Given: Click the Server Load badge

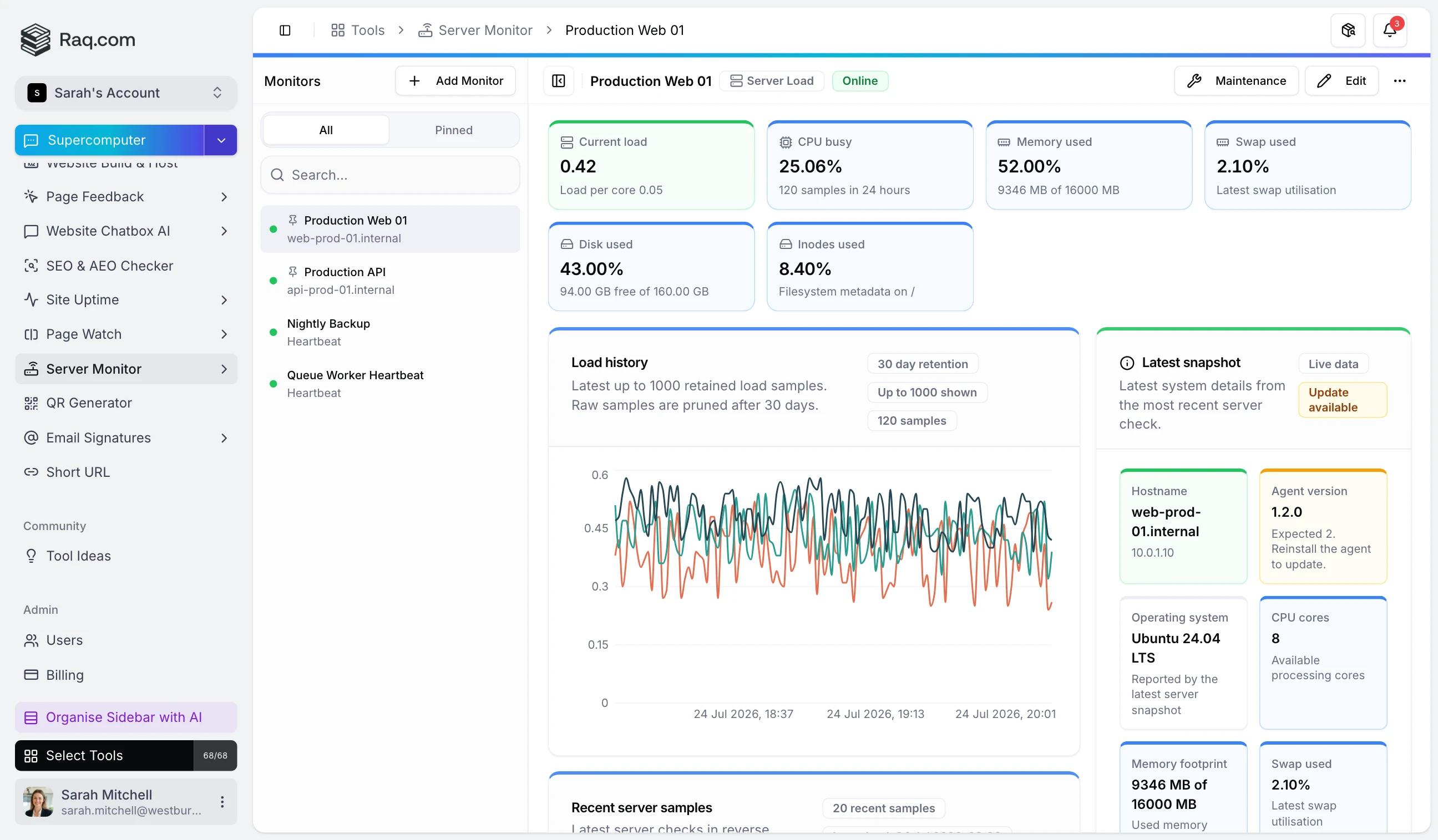Looking at the screenshot, I should point(772,81).
